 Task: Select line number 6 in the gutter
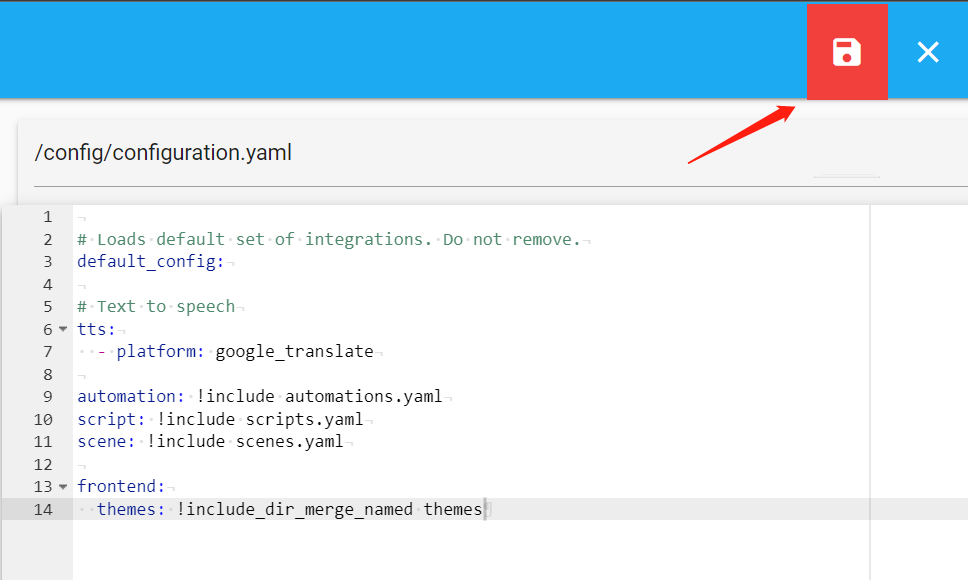coord(48,329)
